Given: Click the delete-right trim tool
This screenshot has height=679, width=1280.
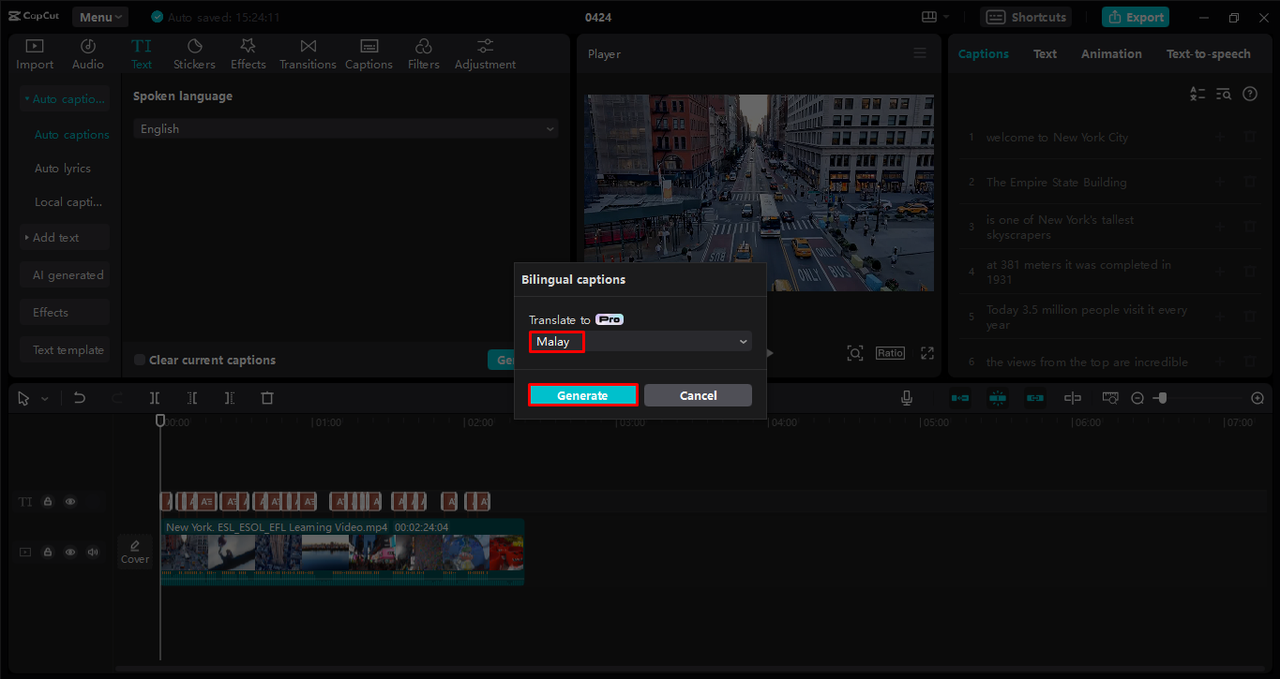Looking at the screenshot, I should point(229,398).
